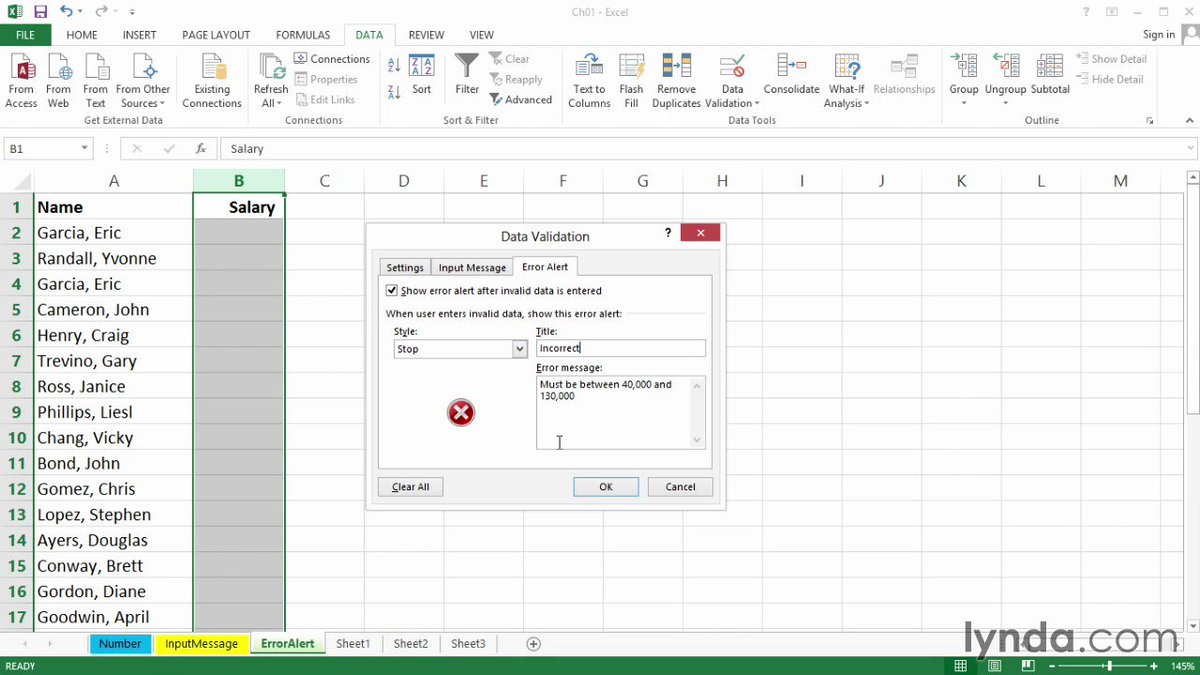Switch to the PAGE LAYOUT ribbon tab

tap(216, 35)
